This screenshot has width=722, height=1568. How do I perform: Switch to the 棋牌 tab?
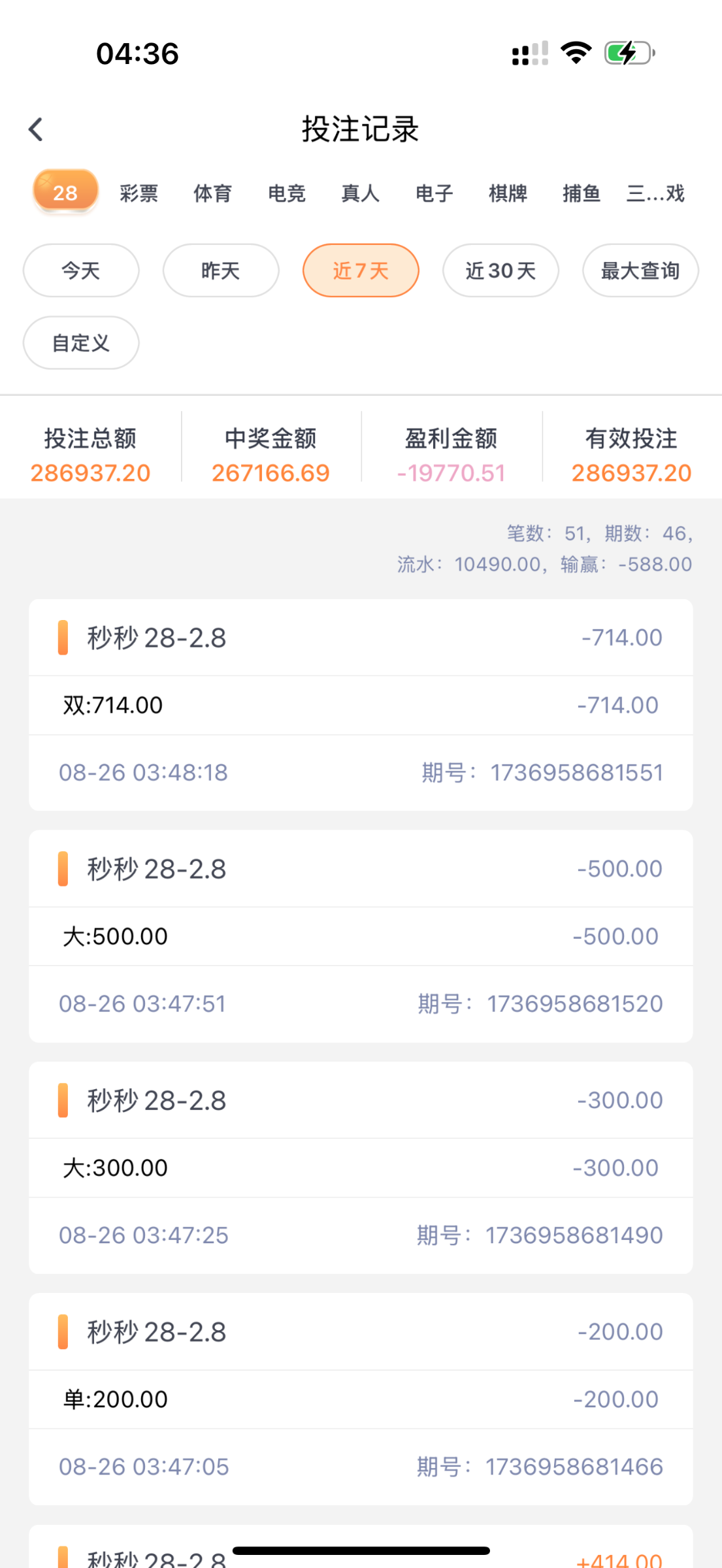click(x=508, y=193)
